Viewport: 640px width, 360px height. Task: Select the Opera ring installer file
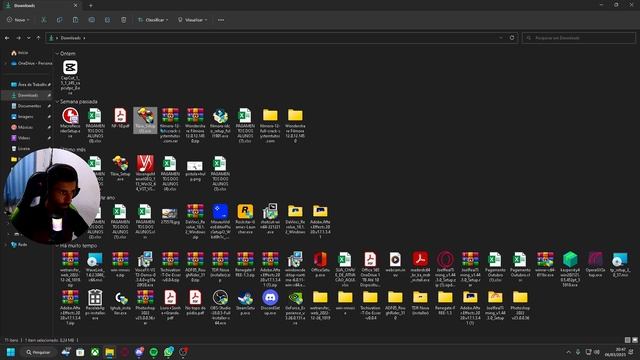(445, 269)
